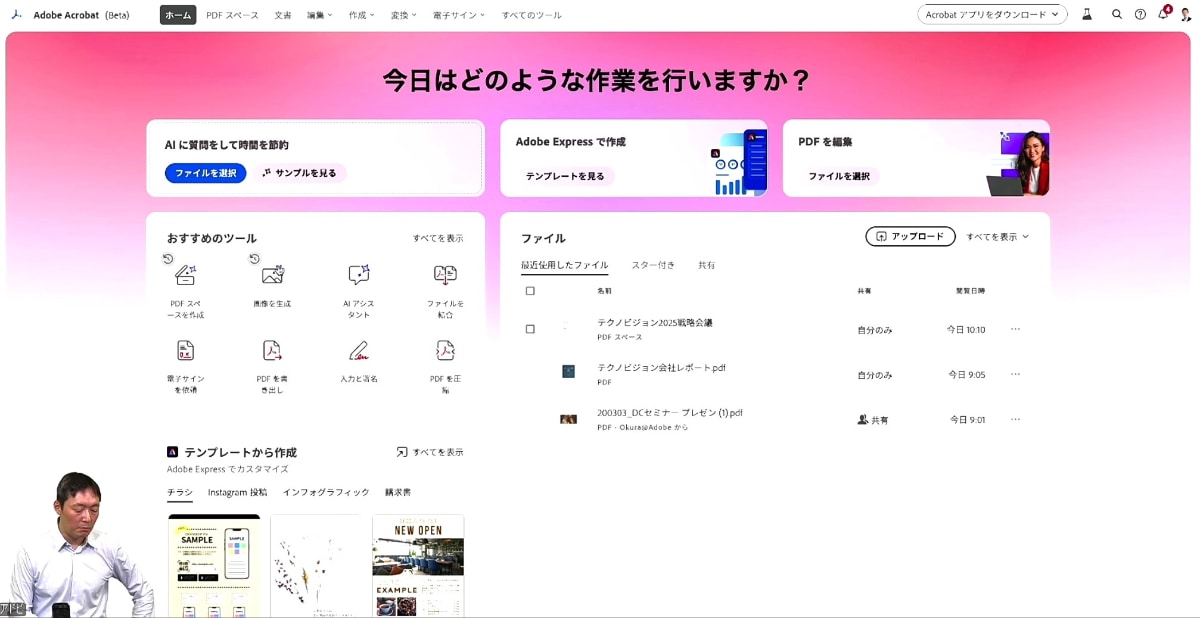Toggle the select-all files checkbox
This screenshot has width=1200, height=618.
(x=530, y=291)
